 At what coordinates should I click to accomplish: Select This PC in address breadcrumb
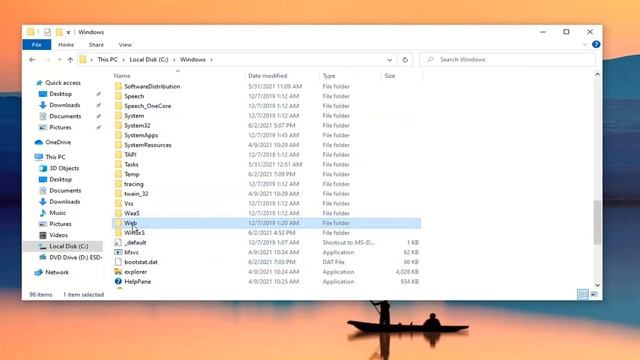tap(107, 60)
